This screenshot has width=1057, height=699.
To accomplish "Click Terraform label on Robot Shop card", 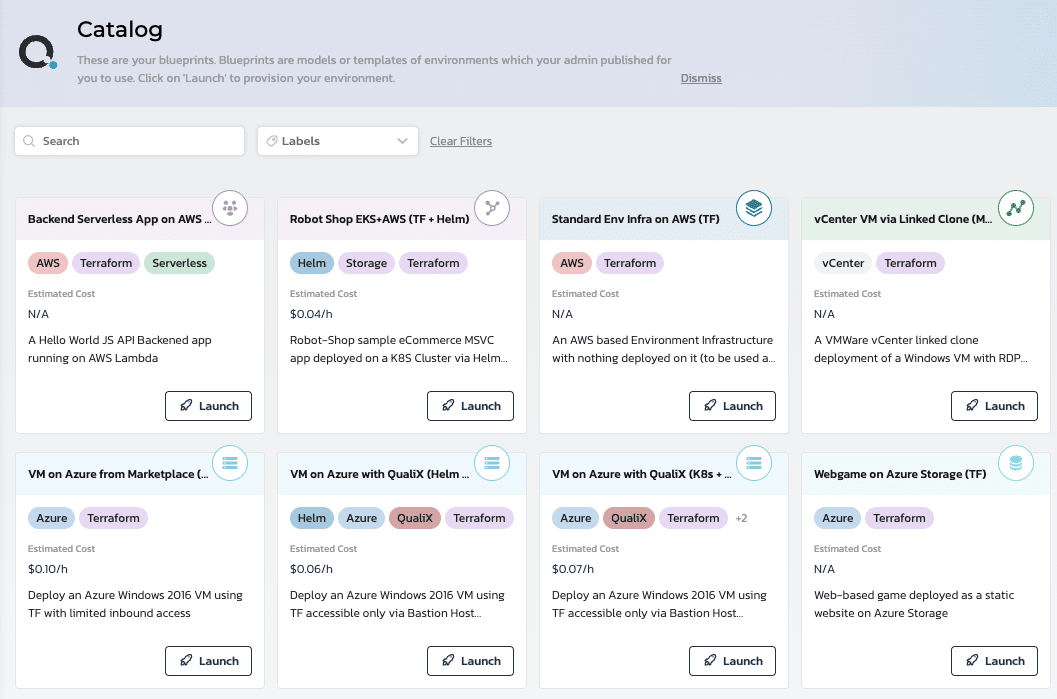I will click(433, 263).
